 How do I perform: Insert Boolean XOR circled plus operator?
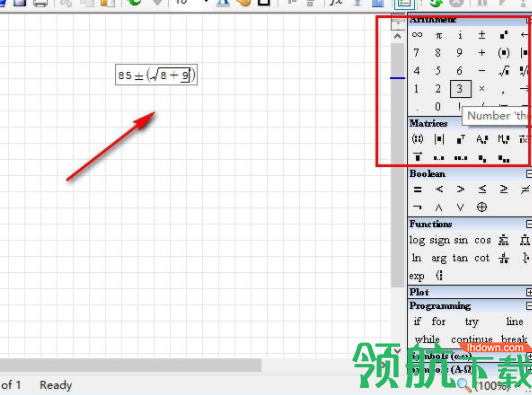[482, 207]
